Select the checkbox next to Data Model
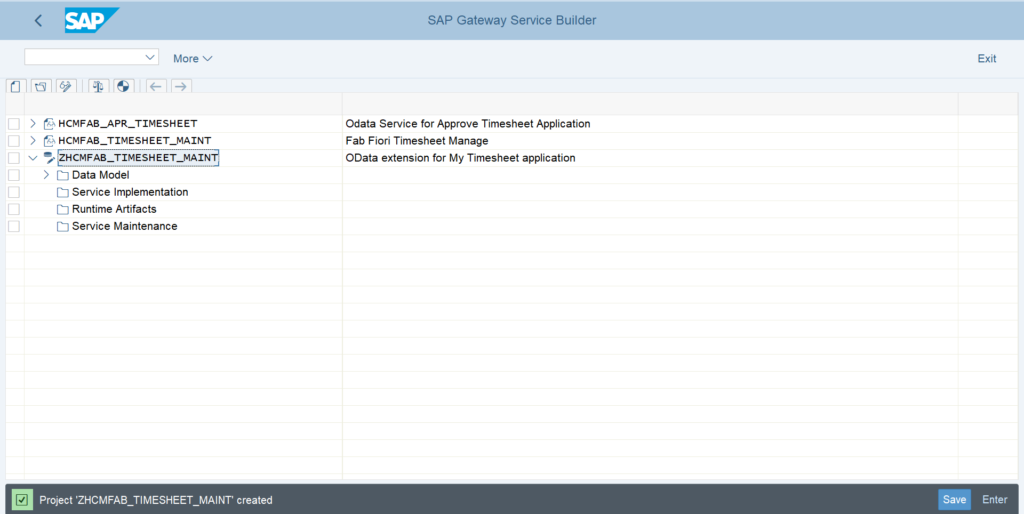Image resolution: width=1024 pixels, height=514 pixels. (14, 175)
